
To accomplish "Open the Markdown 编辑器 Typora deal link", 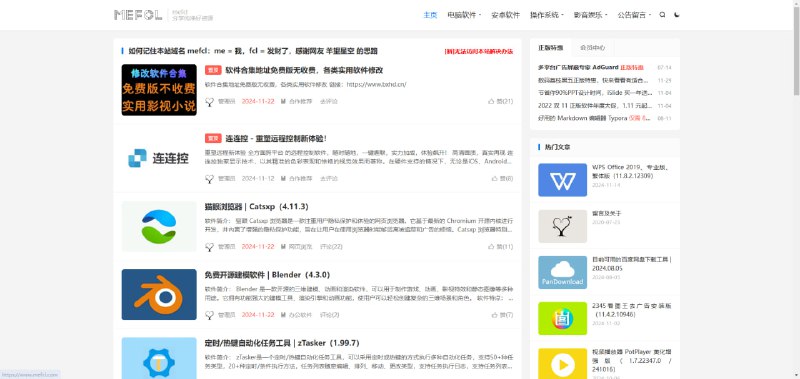I will 594,118.
